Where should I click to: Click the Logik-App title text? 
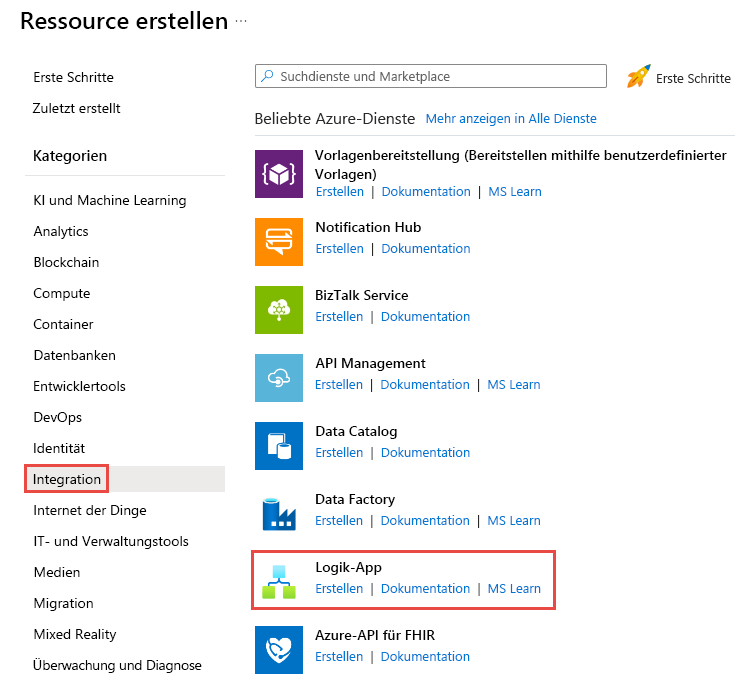coord(348,568)
